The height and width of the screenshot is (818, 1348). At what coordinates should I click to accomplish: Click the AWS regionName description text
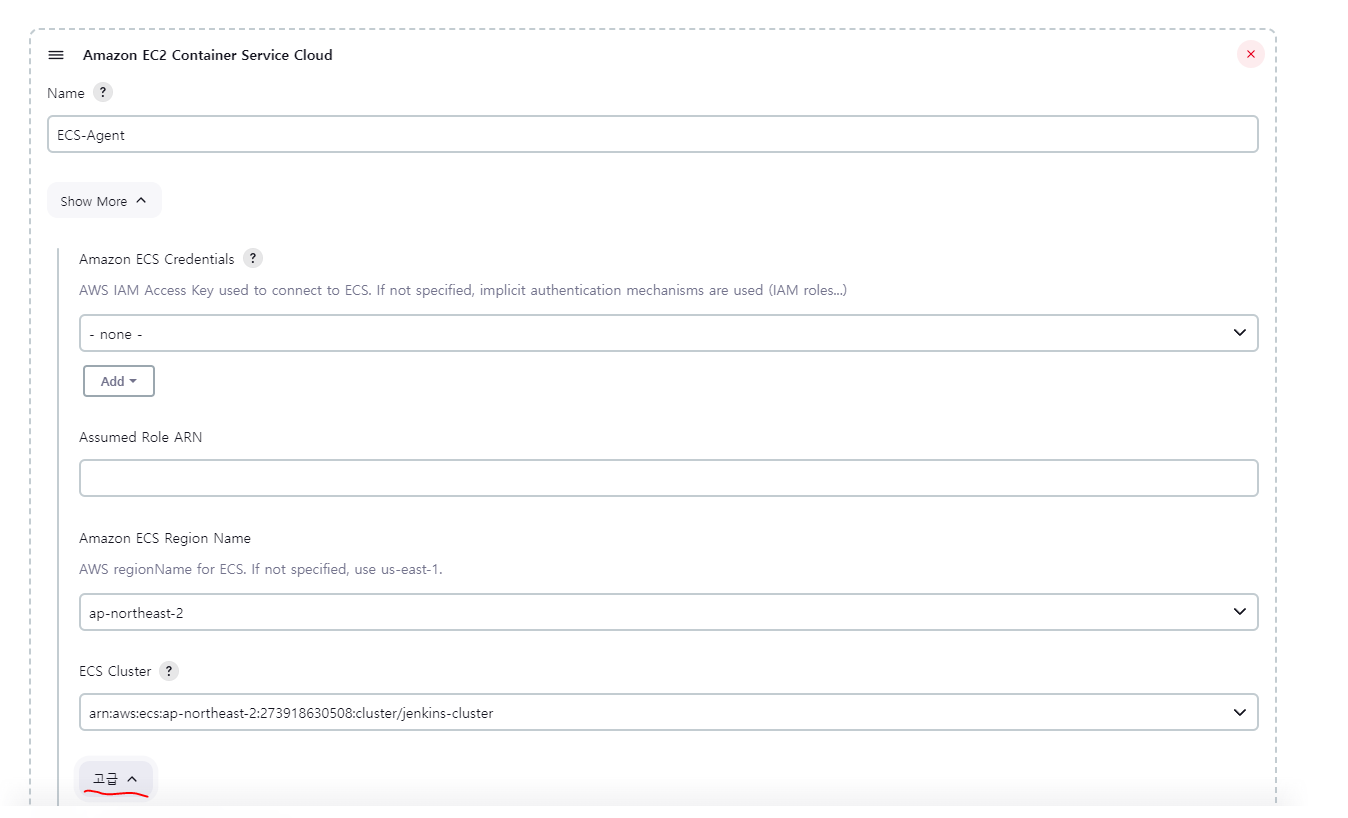click(x=261, y=569)
